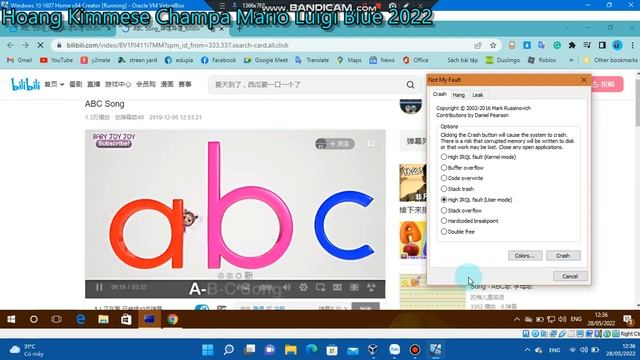Screen dimensions: 640x360
Task: Enter fullscreen in the bilibili player
Action: click(371, 287)
